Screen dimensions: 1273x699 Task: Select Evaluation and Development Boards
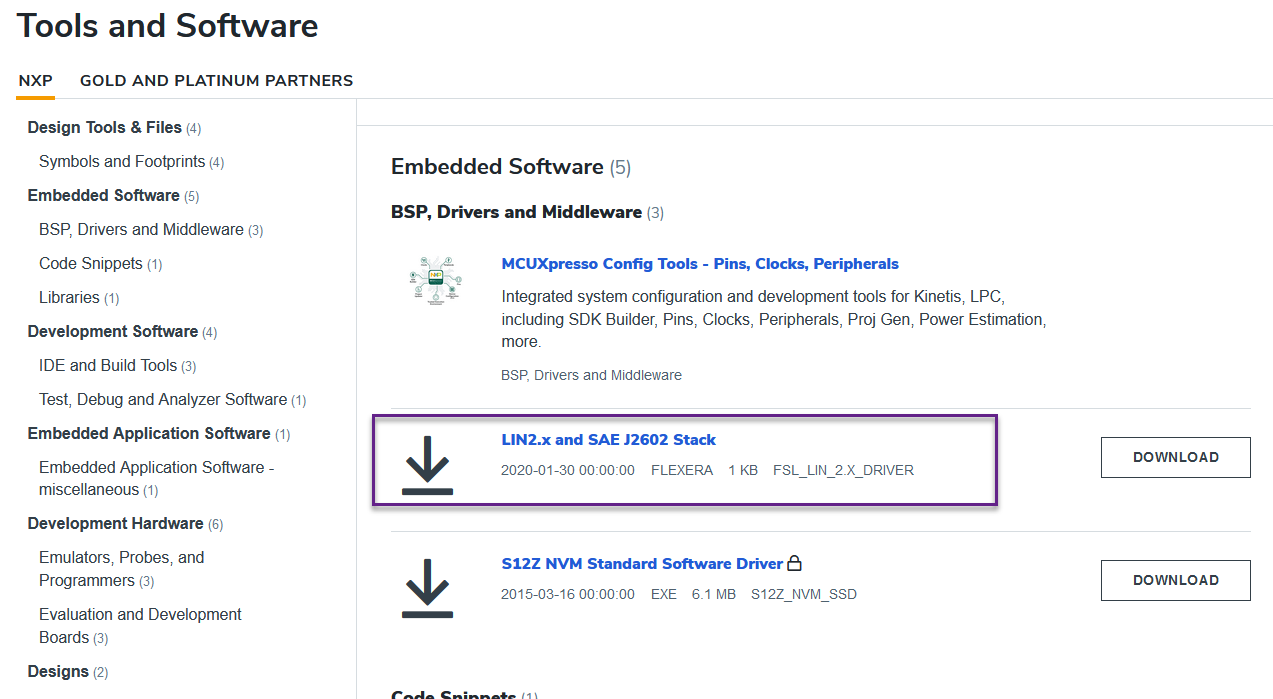139,625
